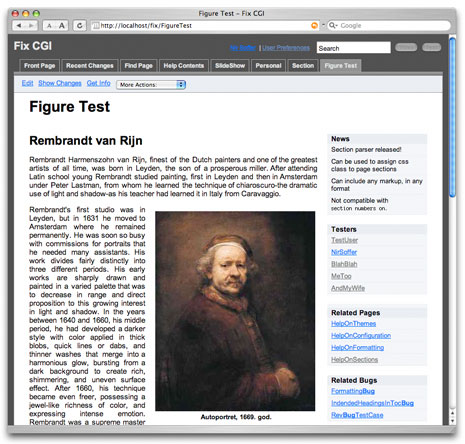Click the scrollbar down arrow
Viewport: 465px width, 444px height.
coord(452,421)
